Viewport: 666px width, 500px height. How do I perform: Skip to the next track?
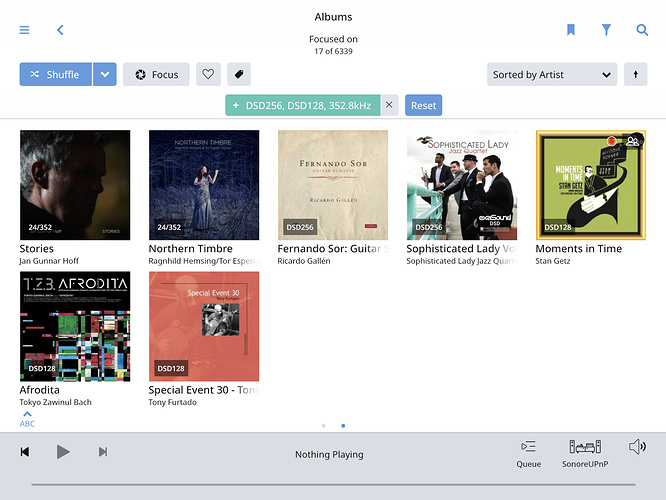pos(103,452)
